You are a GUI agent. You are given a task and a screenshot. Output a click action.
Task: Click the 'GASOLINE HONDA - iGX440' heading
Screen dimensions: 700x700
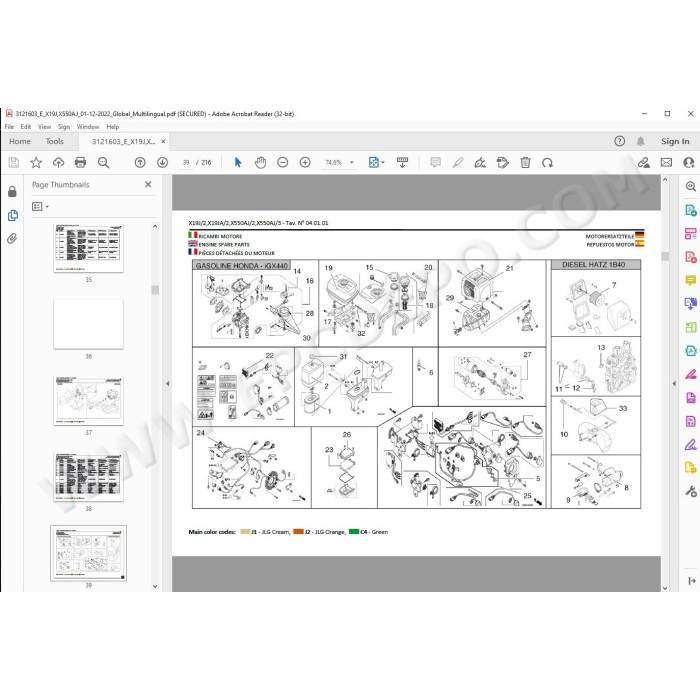[242, 266]
